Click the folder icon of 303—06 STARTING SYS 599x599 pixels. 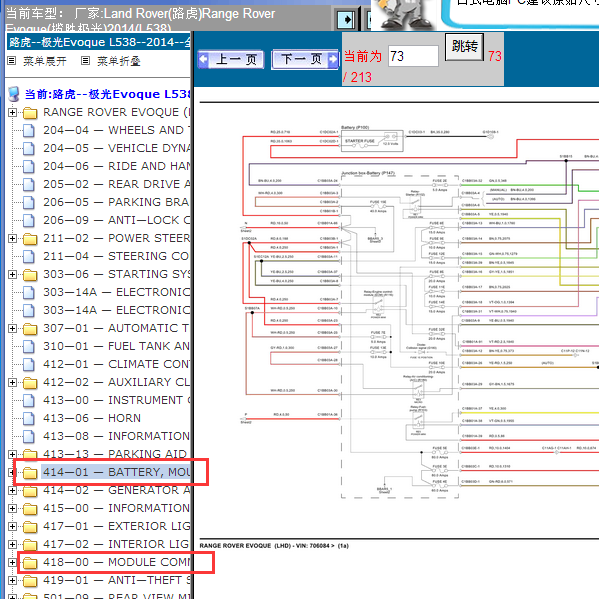pos(30,275)
